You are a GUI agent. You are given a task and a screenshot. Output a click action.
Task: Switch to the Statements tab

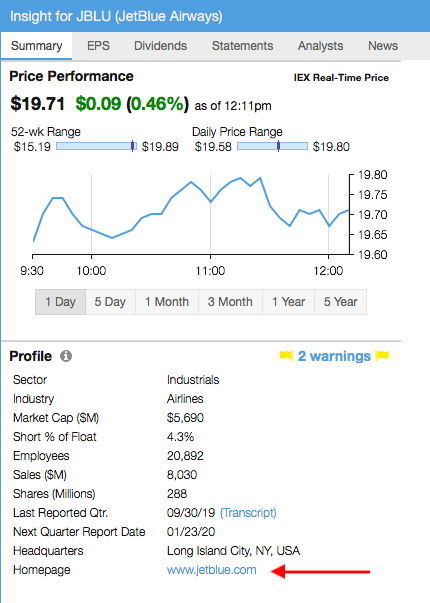coord(242,46)
